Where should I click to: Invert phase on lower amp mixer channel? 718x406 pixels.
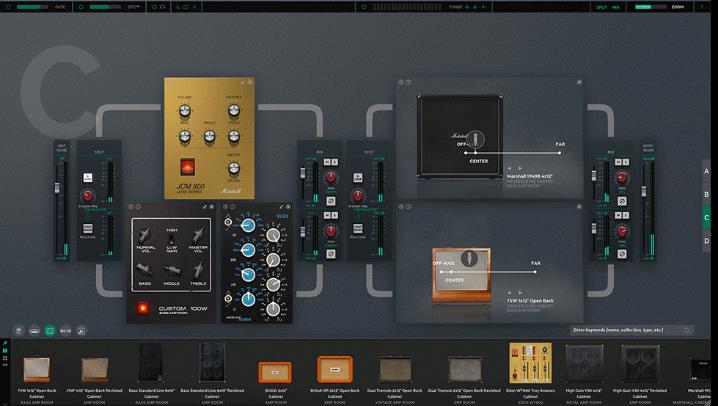pos(331,254)
